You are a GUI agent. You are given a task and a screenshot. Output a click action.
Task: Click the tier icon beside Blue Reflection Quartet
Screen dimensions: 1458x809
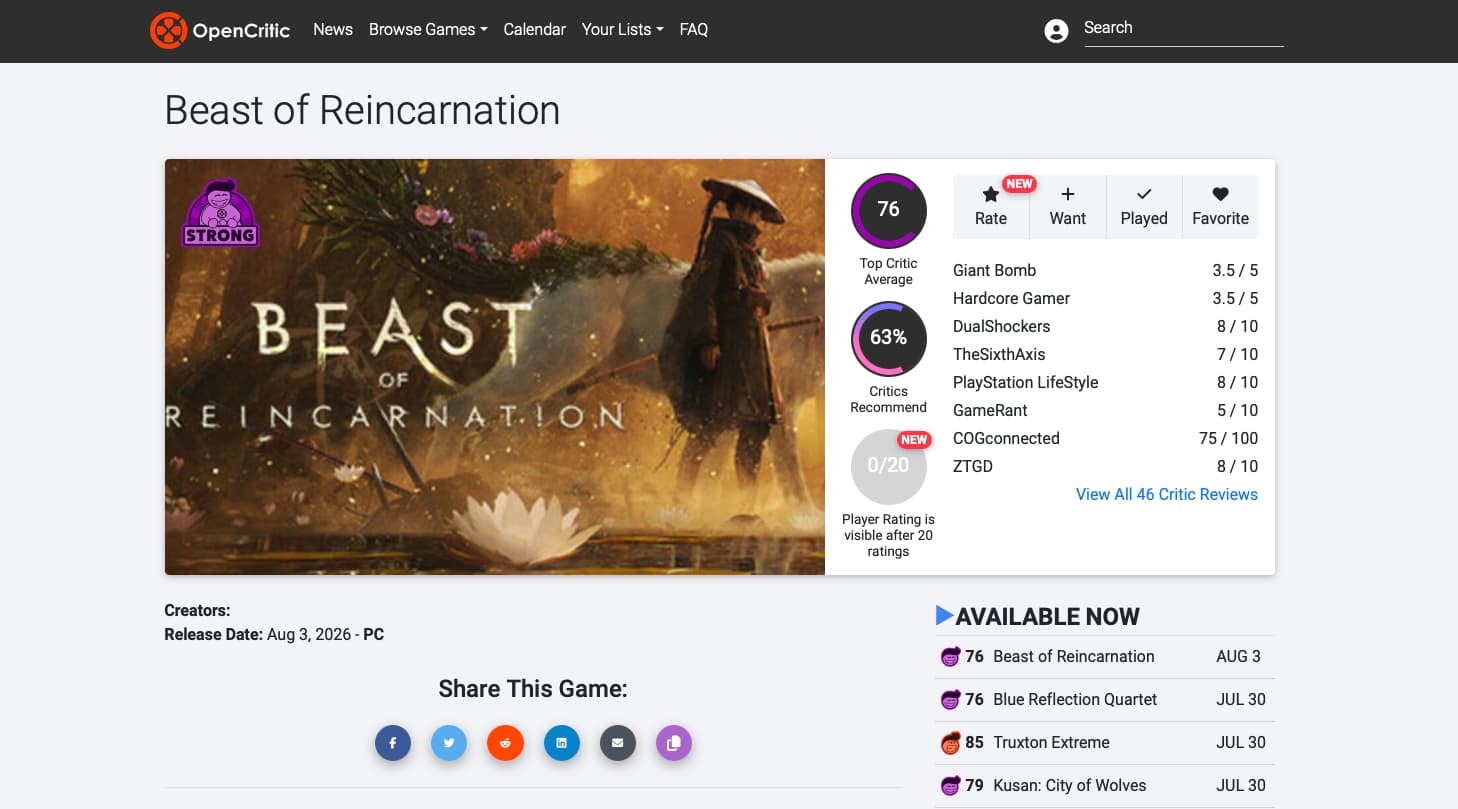pyautogui.click(x=950, y=700)
